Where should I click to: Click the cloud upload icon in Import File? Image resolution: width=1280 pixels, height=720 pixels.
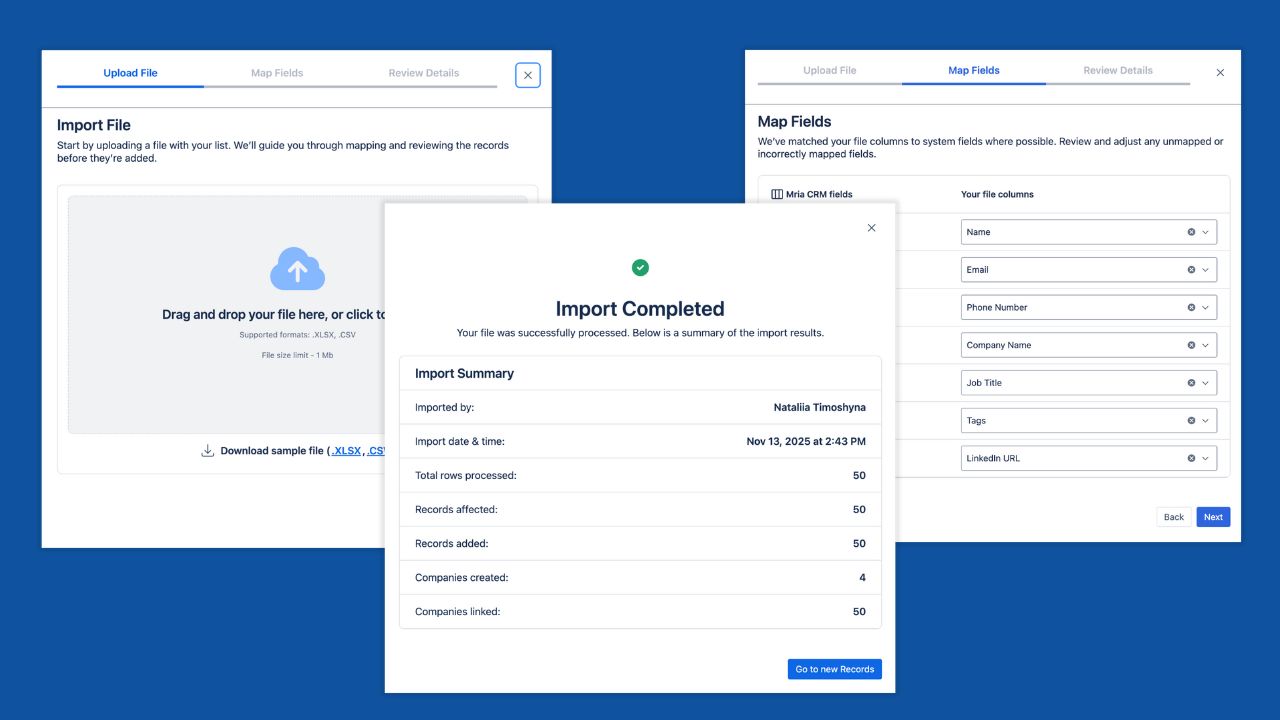[297, 269]
